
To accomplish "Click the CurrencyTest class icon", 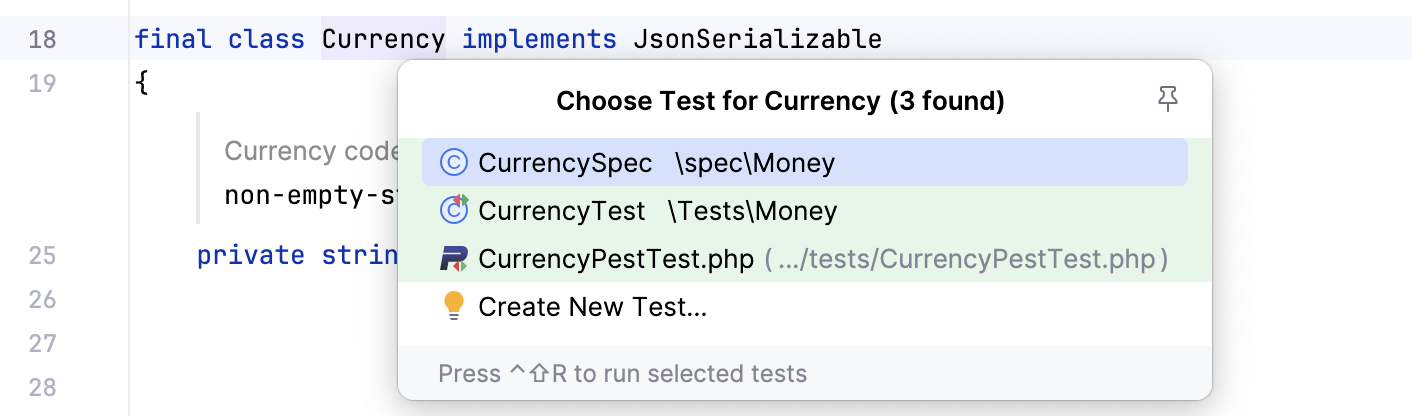I will pyautogui.click(x=454, y=211).
